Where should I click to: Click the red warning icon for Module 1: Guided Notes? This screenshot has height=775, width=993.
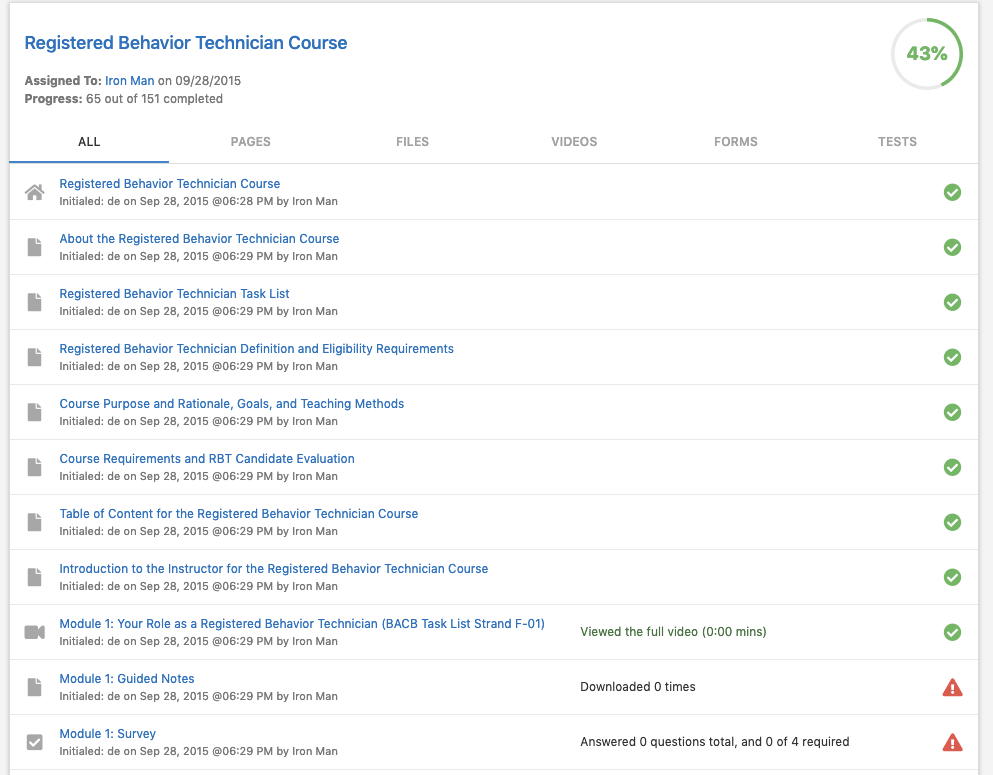click(x=952, y=687)
